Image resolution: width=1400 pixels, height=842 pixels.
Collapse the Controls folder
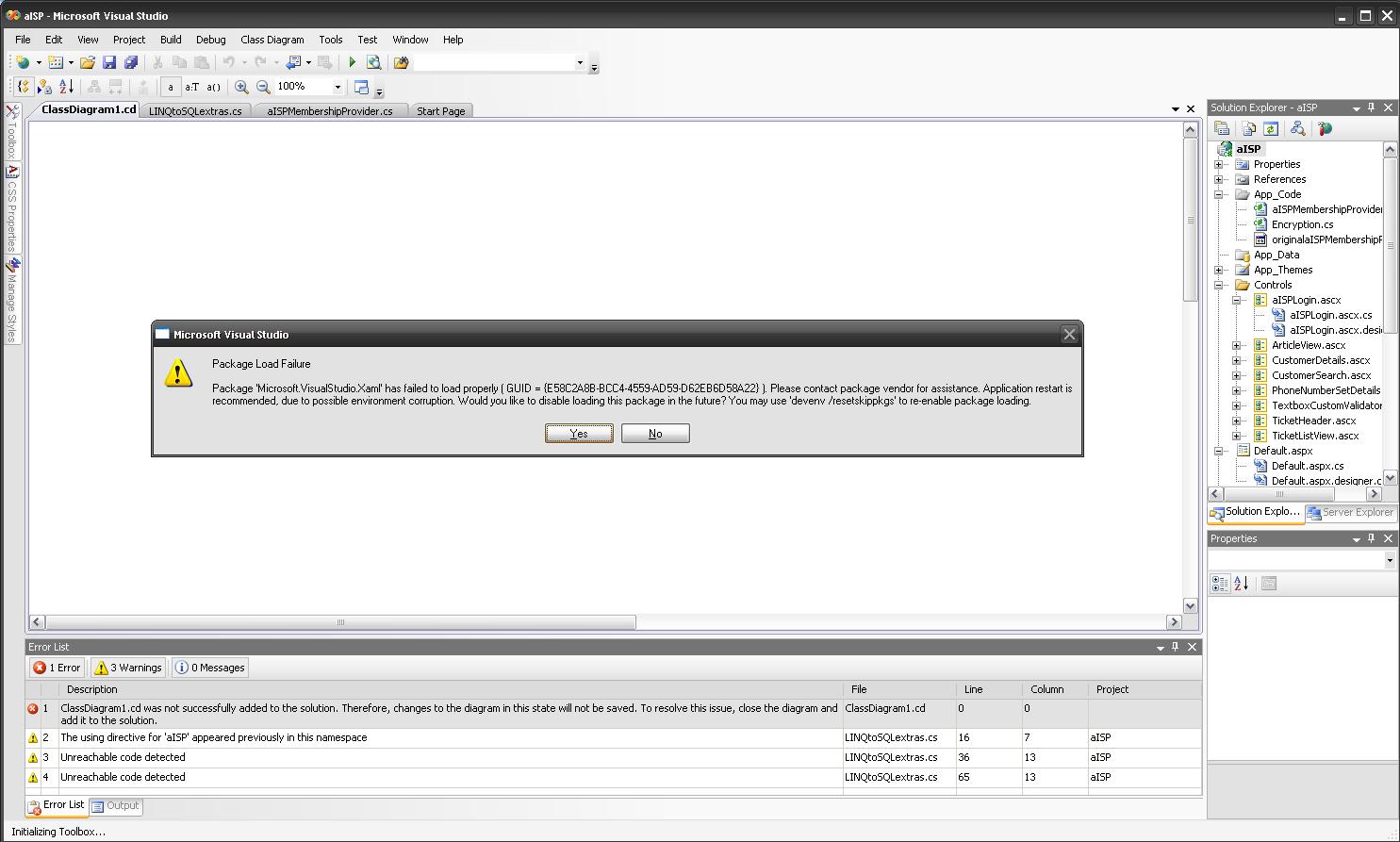click(1219, 285)
